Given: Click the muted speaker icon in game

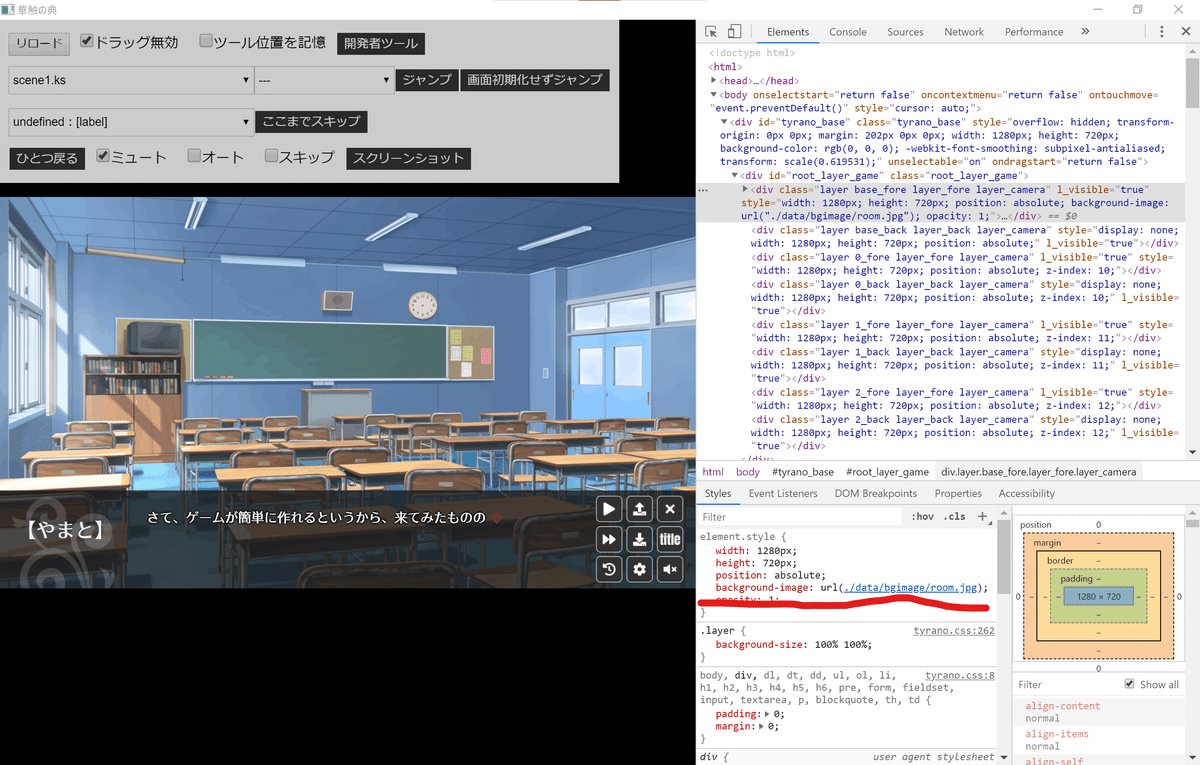Looking at the screenshot, I should tap(671, 570).
